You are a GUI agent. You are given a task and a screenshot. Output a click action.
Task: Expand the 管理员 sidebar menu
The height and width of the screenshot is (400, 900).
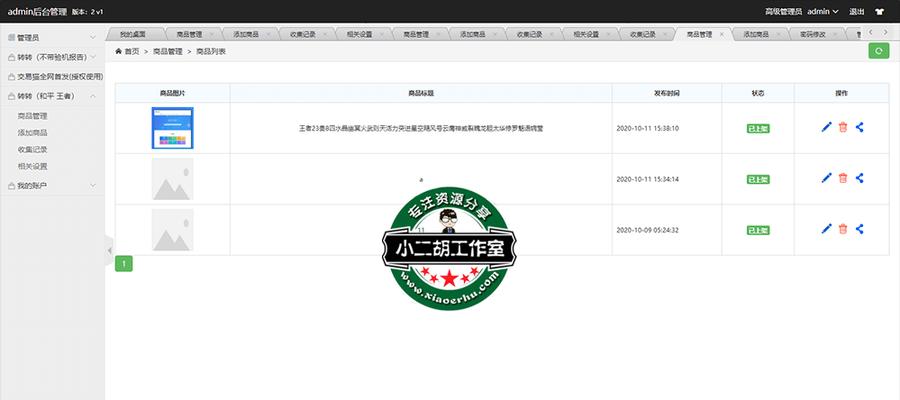(52, 37)
